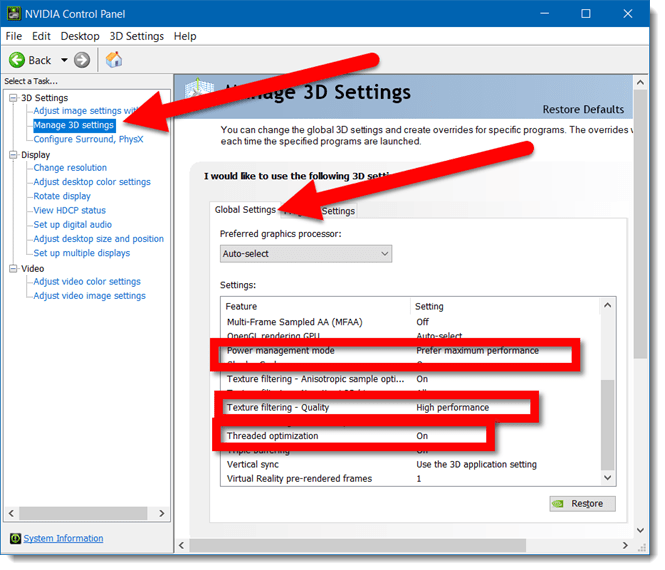Image resolution: width=665 pixels, height=570 pixels.
Task: Open the Help menu
Action: tap(185, 36)
